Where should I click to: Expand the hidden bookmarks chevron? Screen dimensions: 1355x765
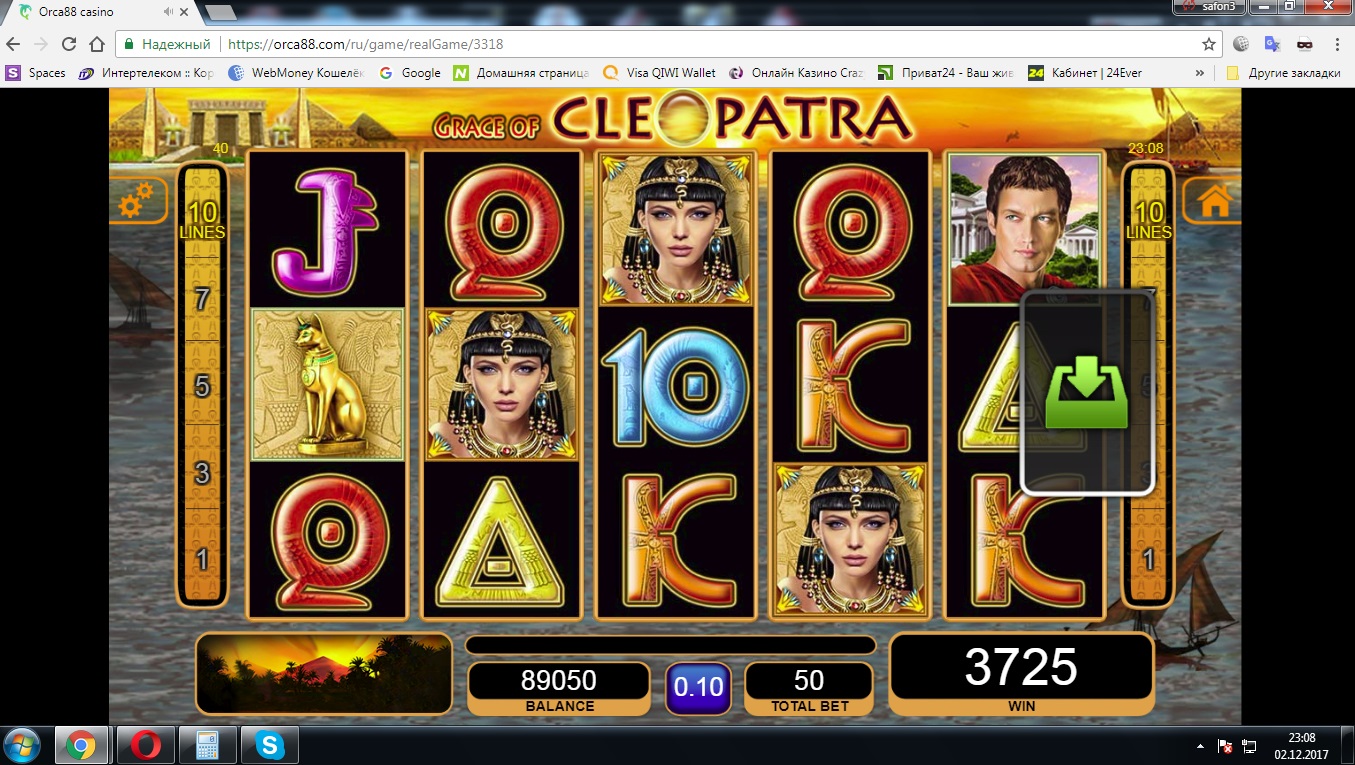[1200, 73]
